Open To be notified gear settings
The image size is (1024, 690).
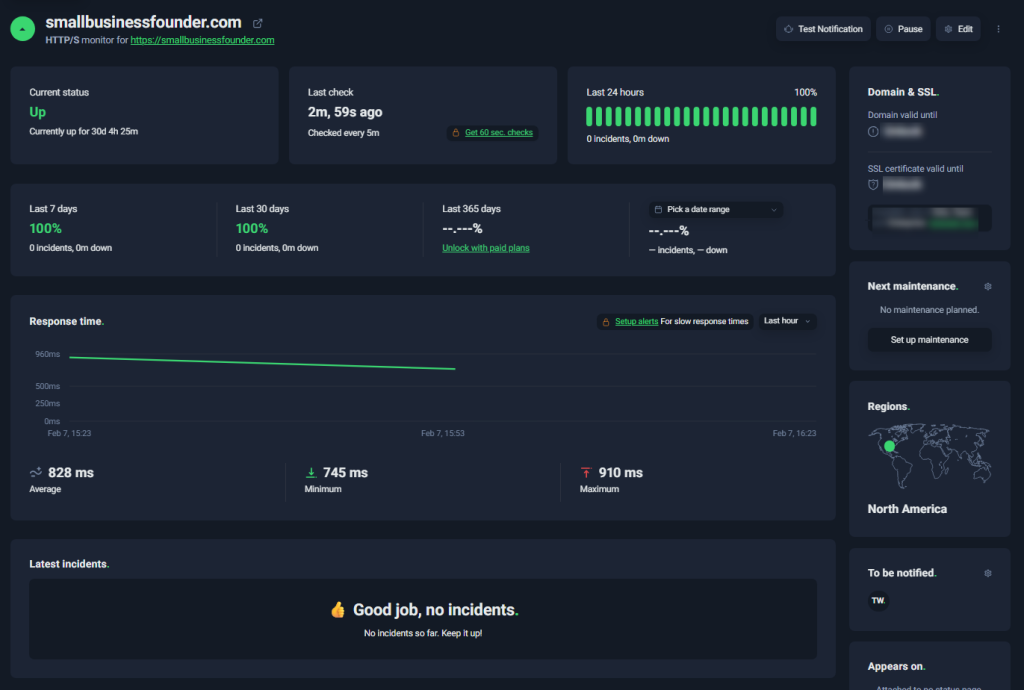pos(987,573)
